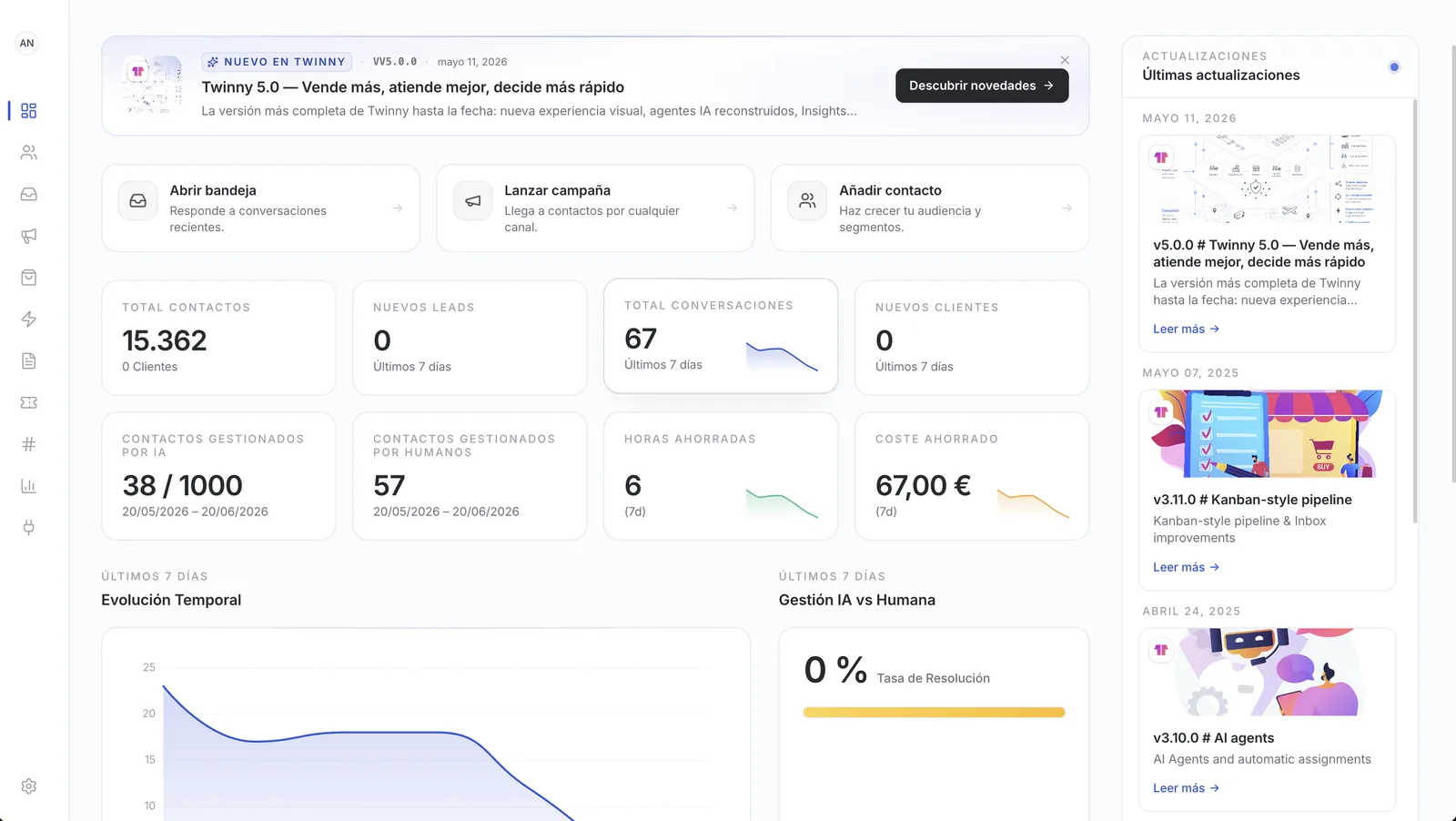This screenshot has height=821, width=1456.
Task: Click the megaphone icon in Lanzar campaña card
Action: point(473,201)
